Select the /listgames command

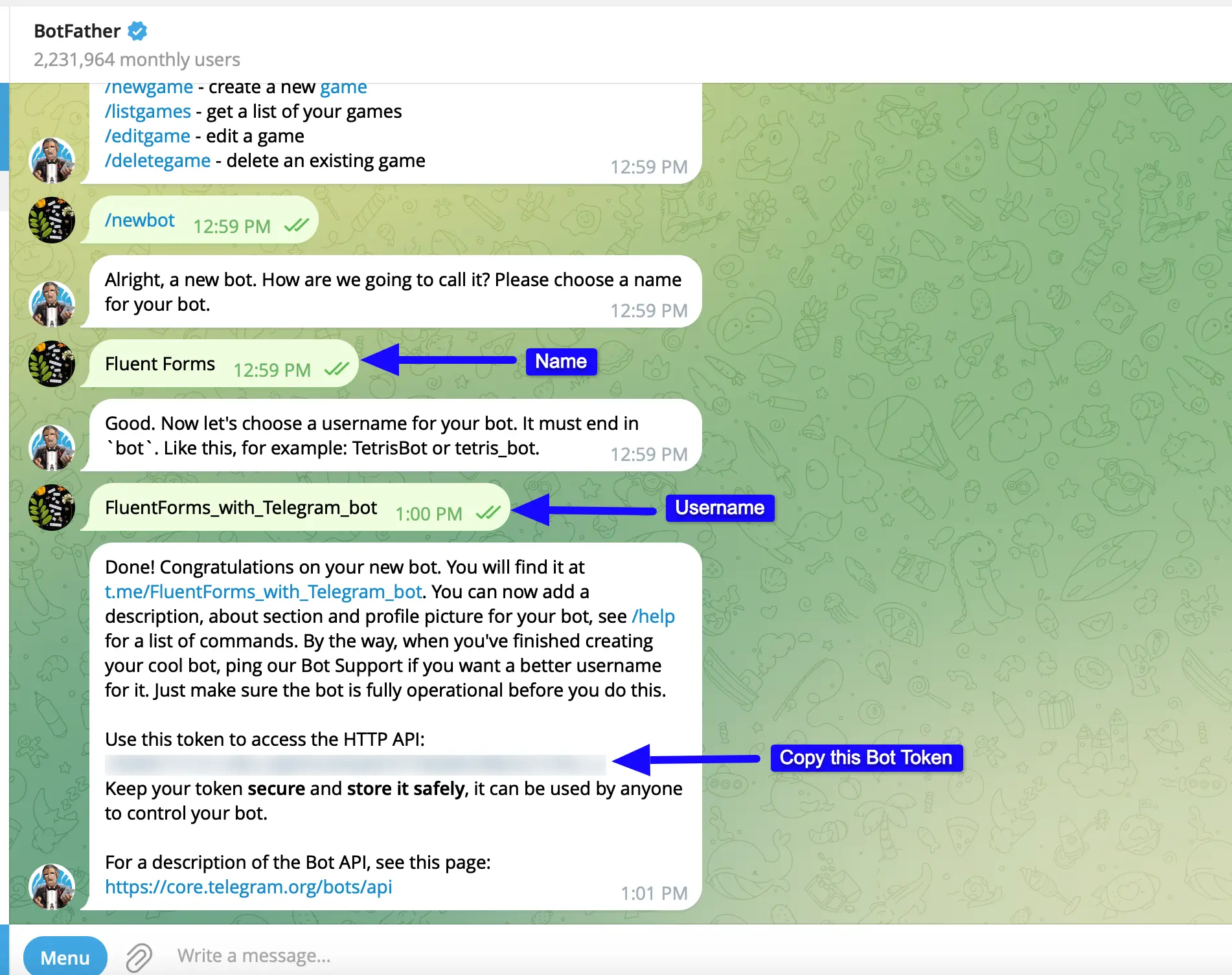coord(148,111)
